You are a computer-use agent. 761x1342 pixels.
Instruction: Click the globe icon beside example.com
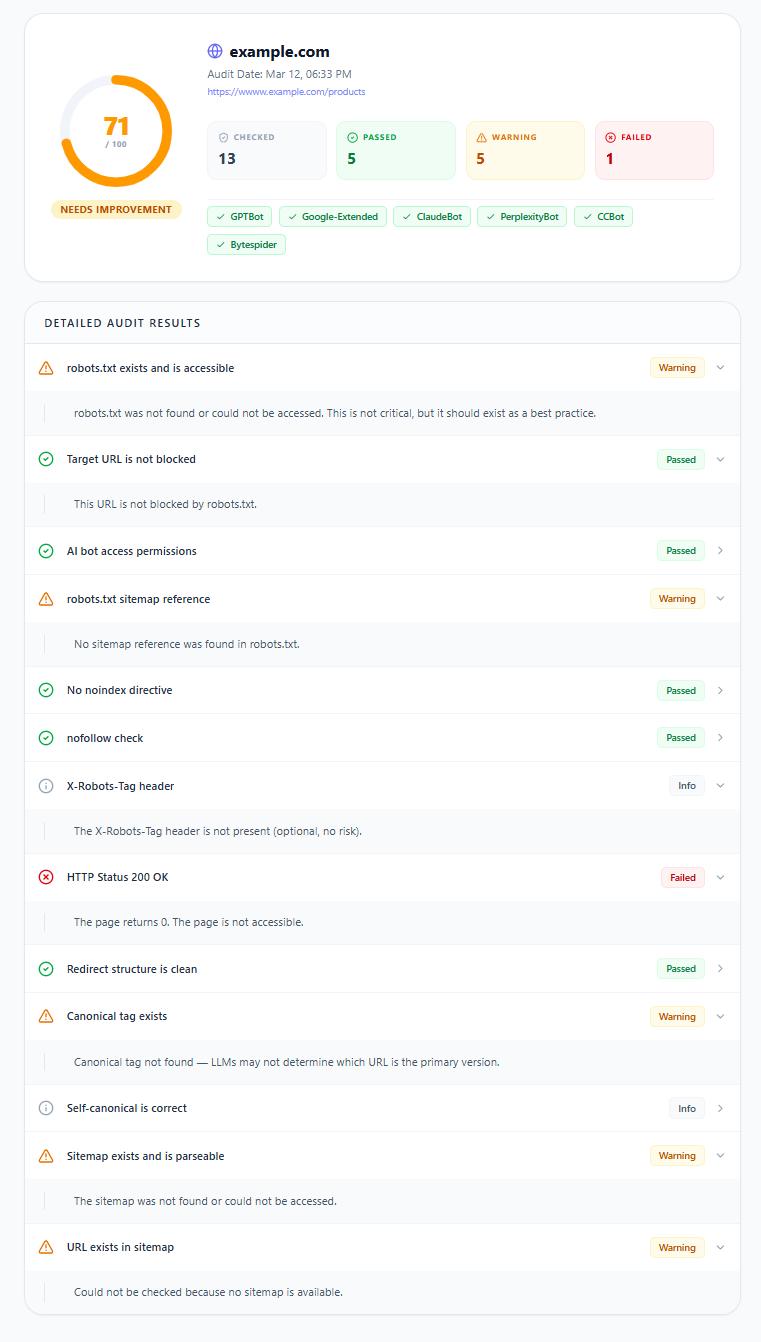tap(214, 50)
